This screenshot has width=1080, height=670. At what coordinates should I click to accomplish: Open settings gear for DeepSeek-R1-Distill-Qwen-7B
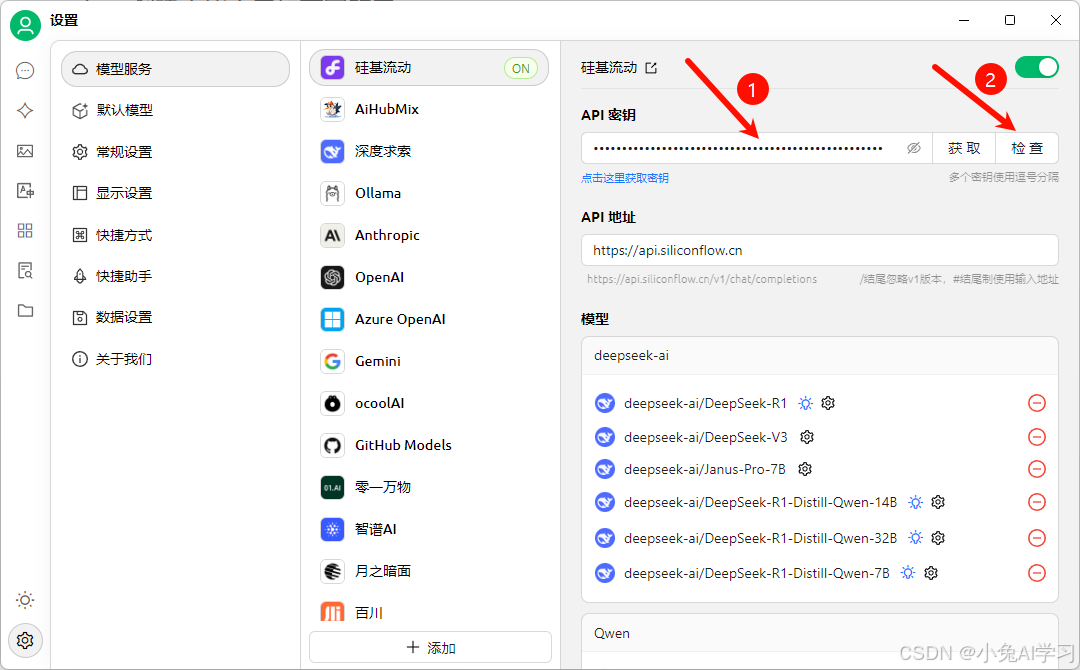click(931, 573)
